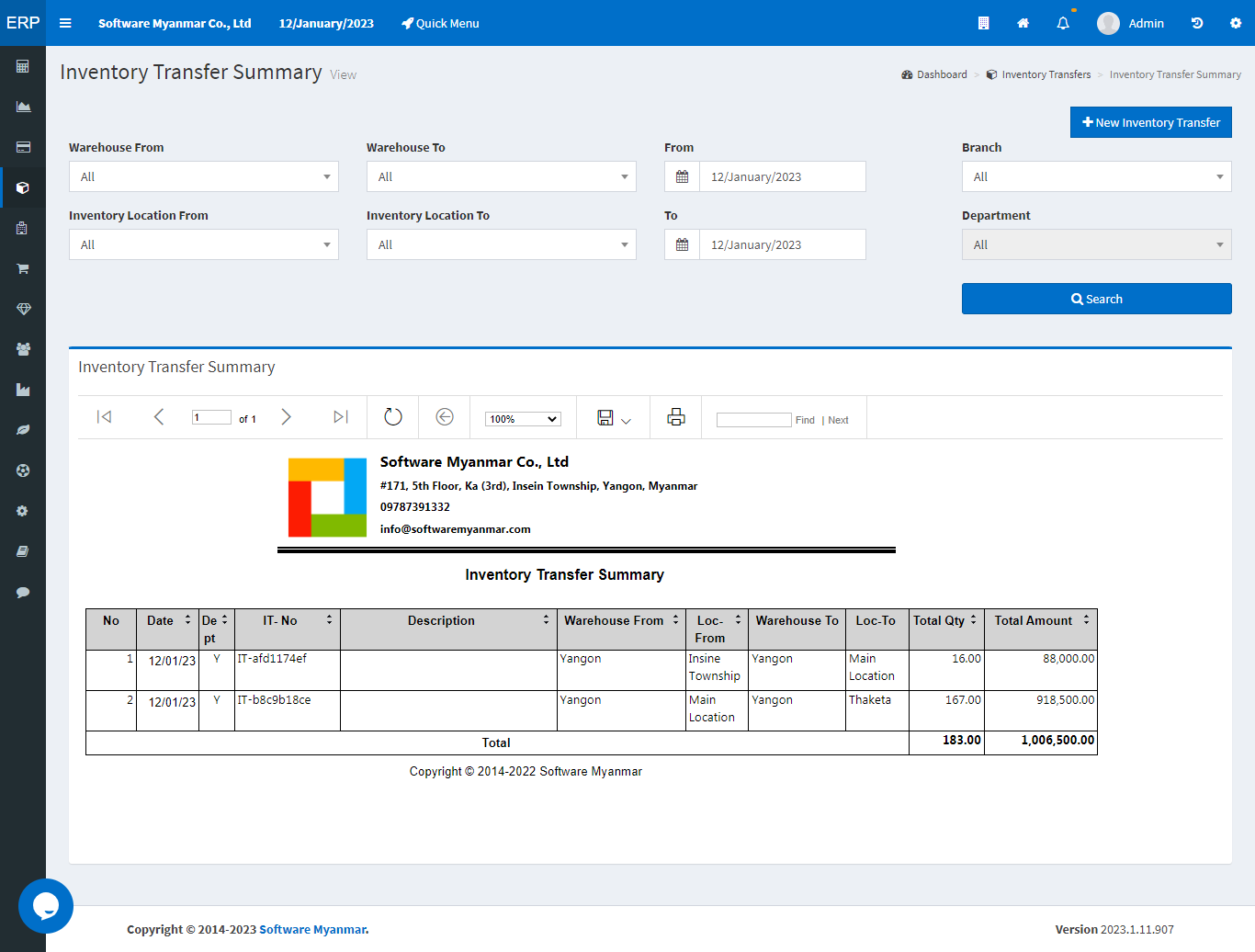The height and width of the screenshot is (952, 1255).
Task: Open the export save dropdown
Action: (x=614, y=418)
